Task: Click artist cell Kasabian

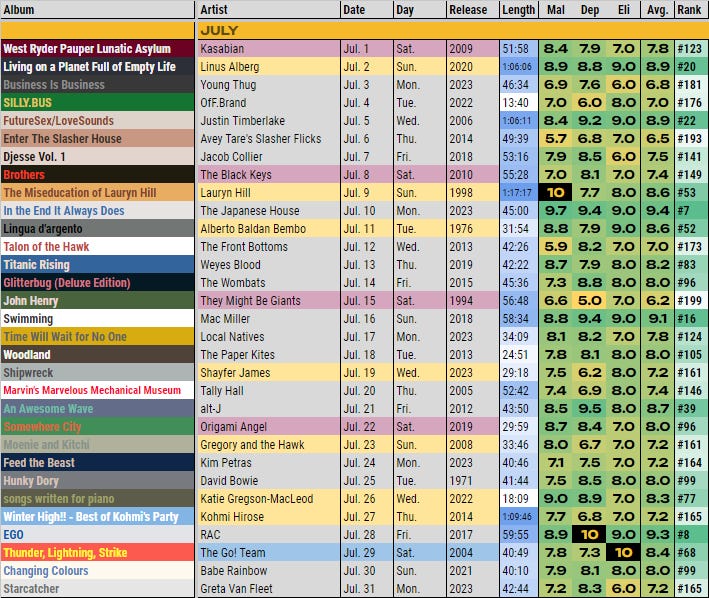Action: pyautogui.click(x=269, y=48)
